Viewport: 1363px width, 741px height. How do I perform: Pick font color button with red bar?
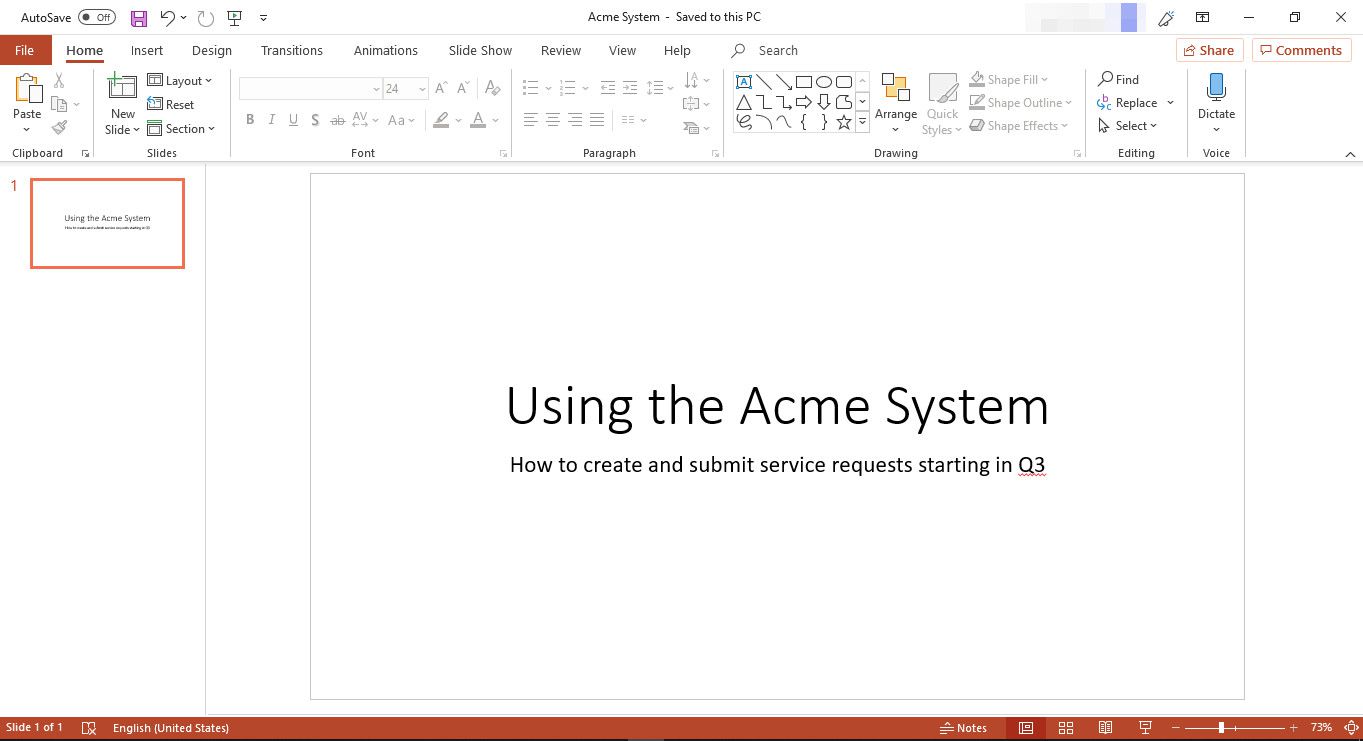coord(479,120)
